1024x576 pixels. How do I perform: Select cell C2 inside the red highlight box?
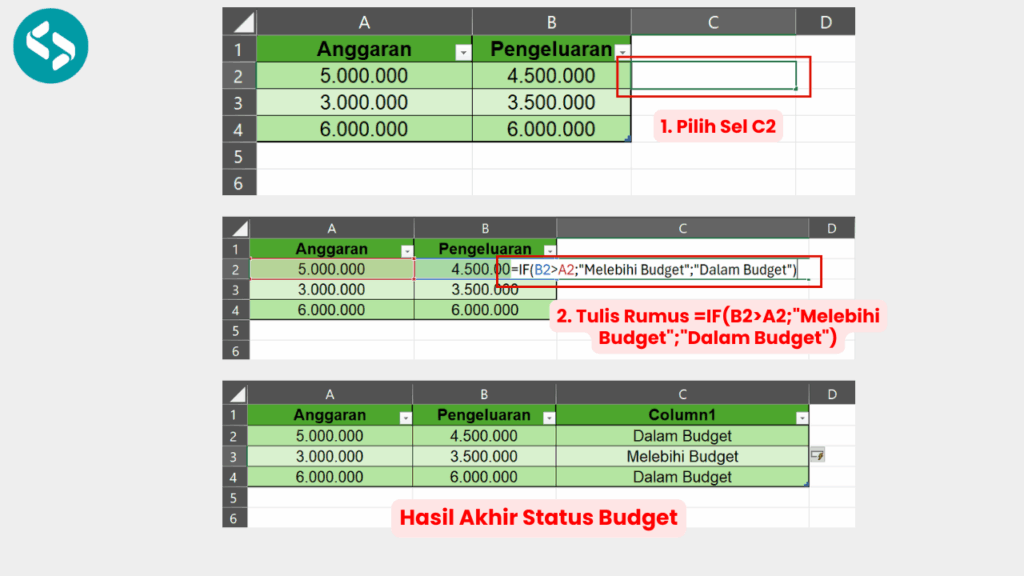click(712, 76)
